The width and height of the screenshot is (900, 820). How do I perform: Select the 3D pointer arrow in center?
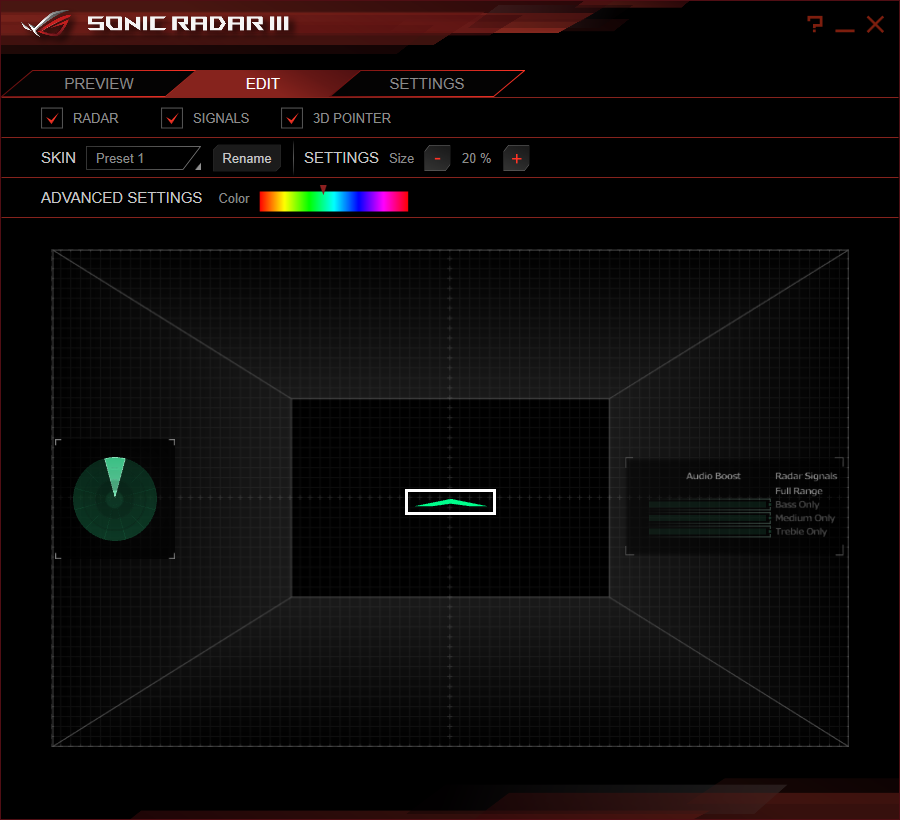click(x=450, y=502)
